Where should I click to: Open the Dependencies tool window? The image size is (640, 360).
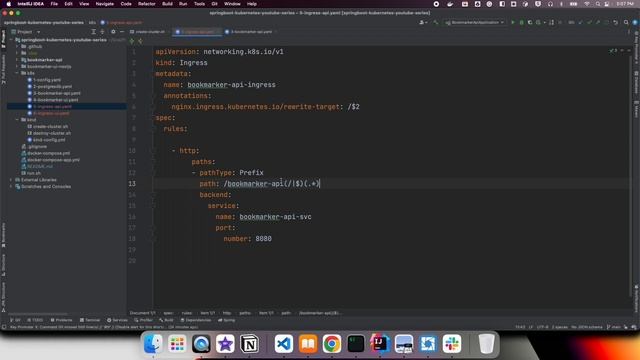coord(196,320)
